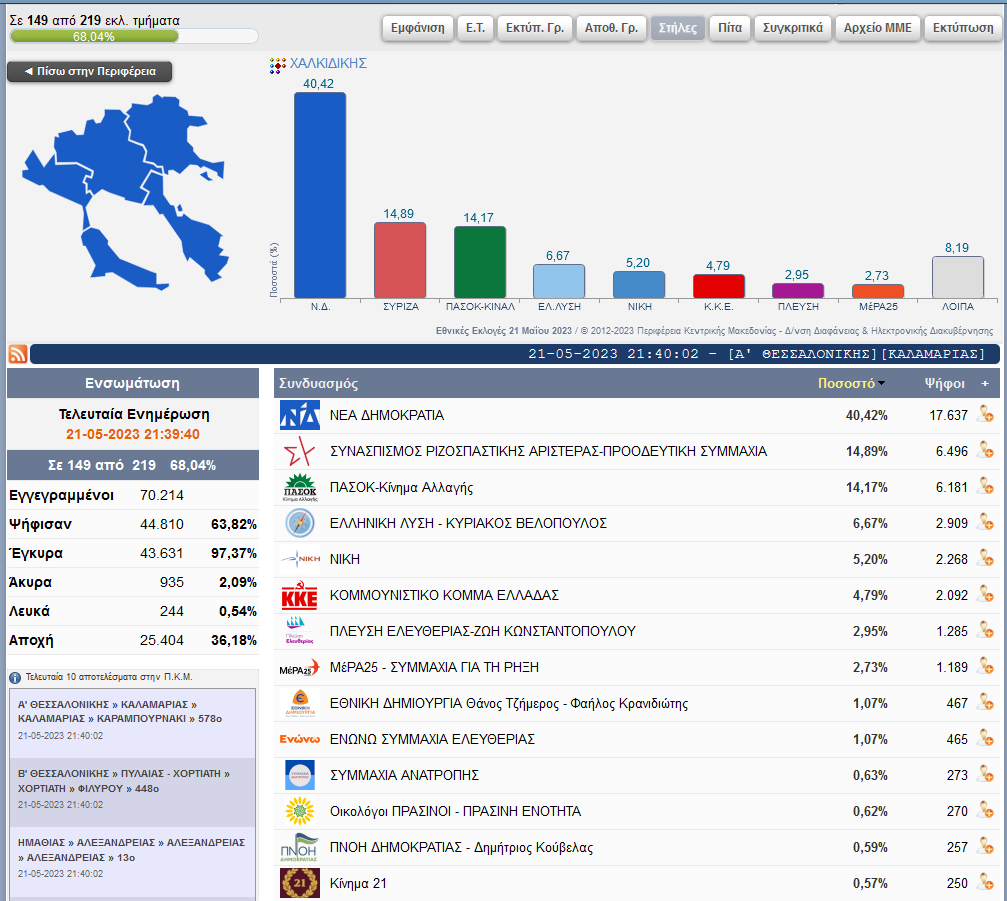This screenshot has width=1007, height=901.
Task: Click candidate icon in ΝΙΚΗ row
Action: point(984,559)
